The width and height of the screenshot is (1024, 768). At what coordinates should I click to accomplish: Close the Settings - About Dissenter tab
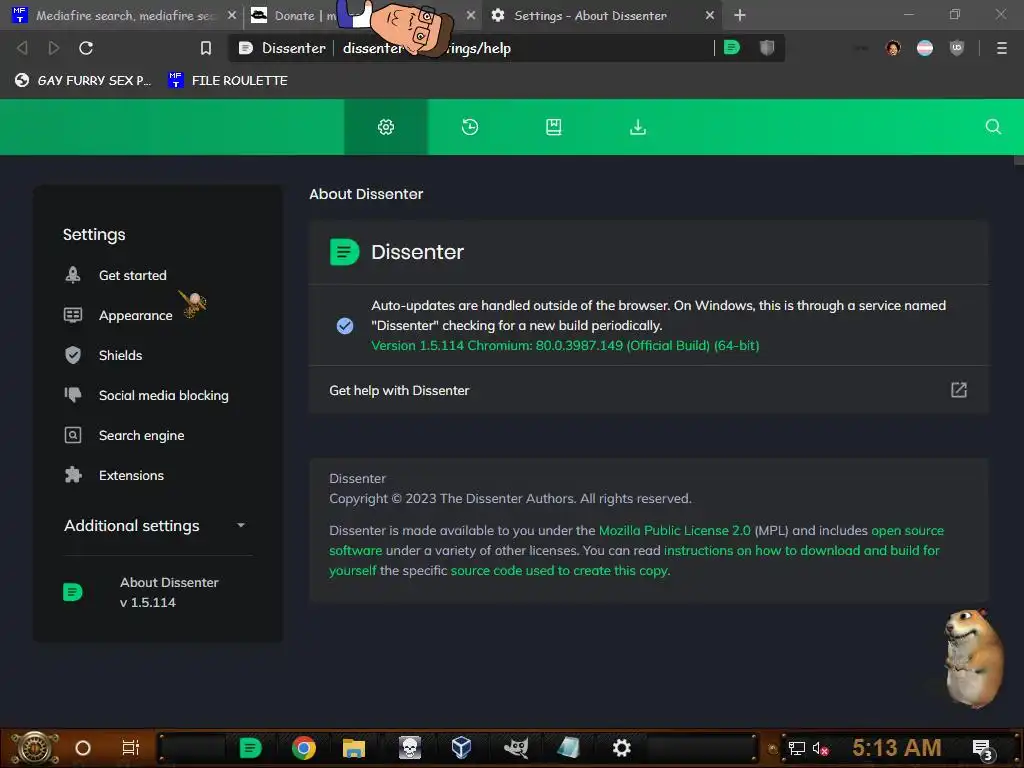[x=710, y=15]
